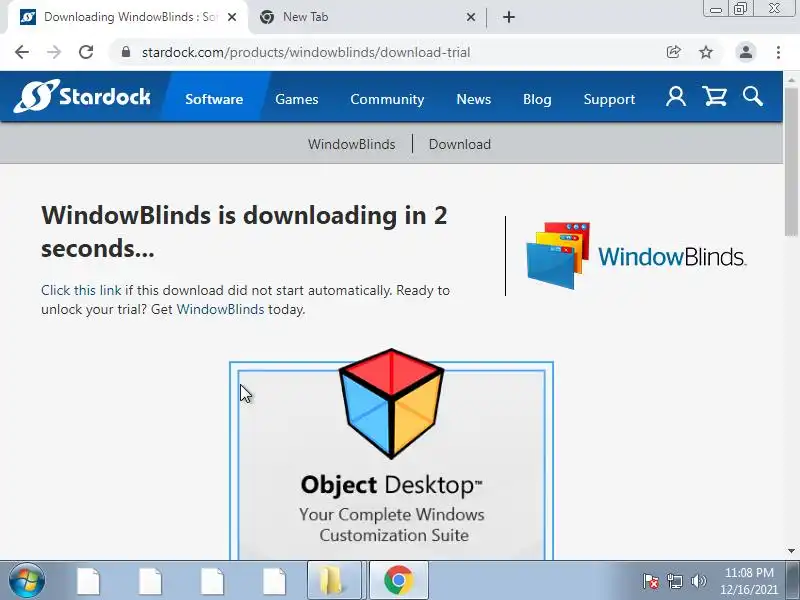Click the padlock site security icon

pyautogui.click(x=126, y=52)
